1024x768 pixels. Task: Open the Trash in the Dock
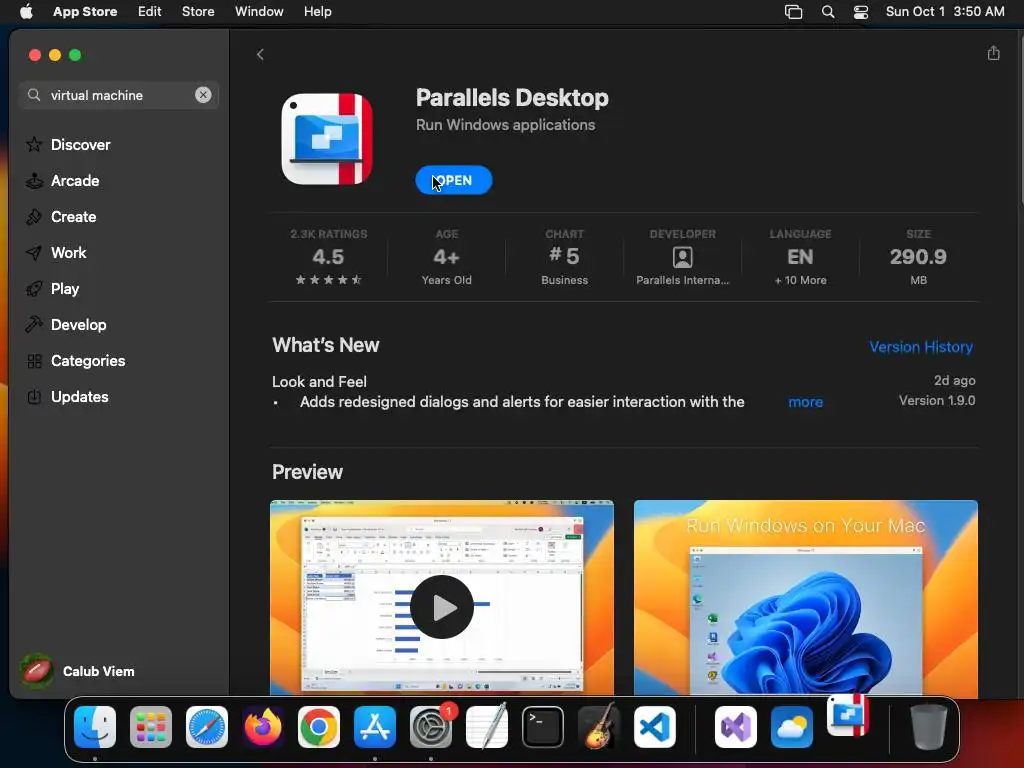click(x=928, y=727)
